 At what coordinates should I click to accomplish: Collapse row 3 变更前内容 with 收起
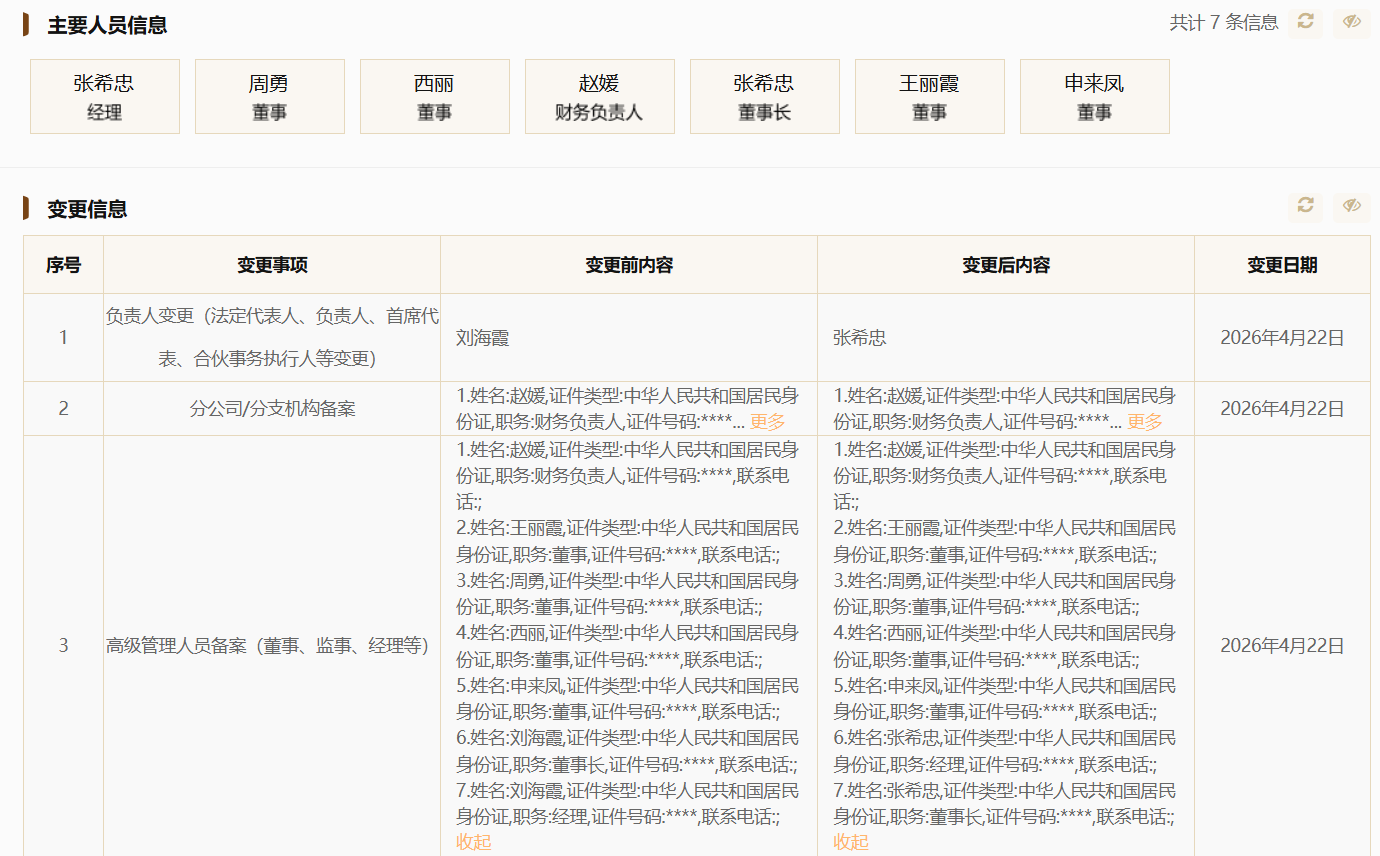pos(474,842)
